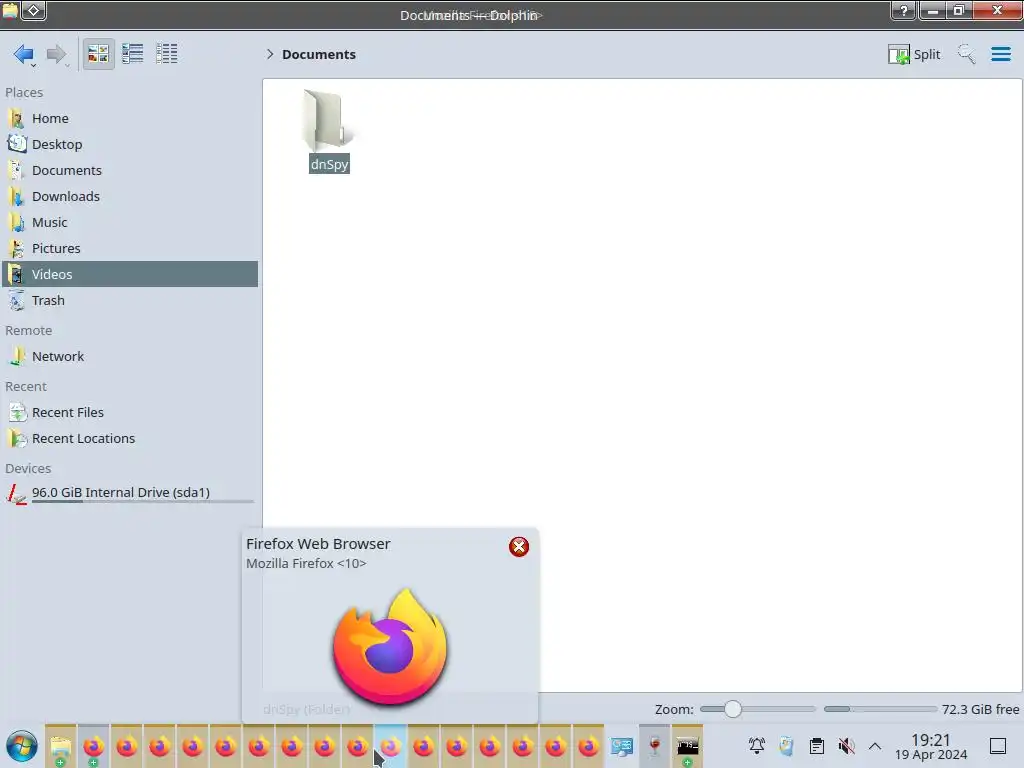The width and height of the screenshot is (1024, 768).
Task: Select the highlighted Videos place
Action: [130, 274]
